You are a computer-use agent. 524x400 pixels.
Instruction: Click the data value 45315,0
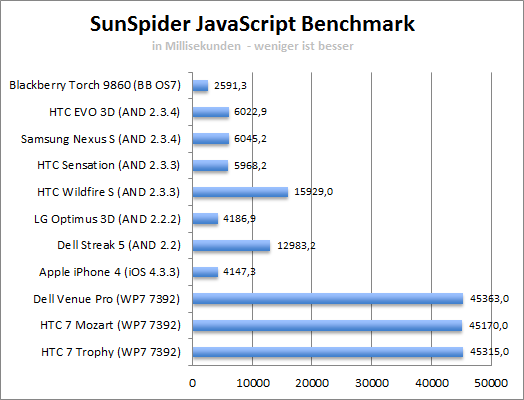click(x=489, y=352)
